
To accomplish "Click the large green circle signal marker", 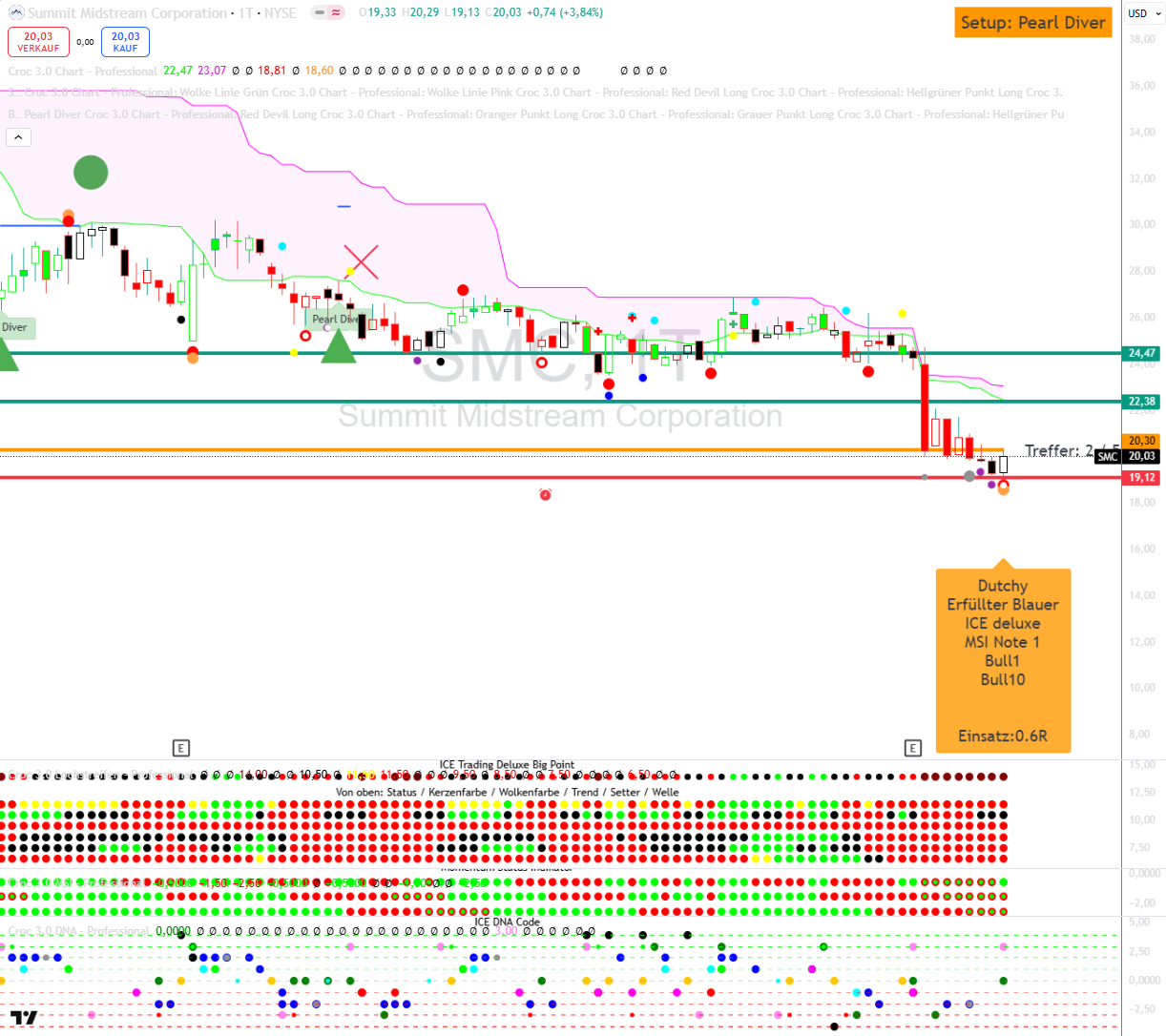I will (x=91, y=173).
